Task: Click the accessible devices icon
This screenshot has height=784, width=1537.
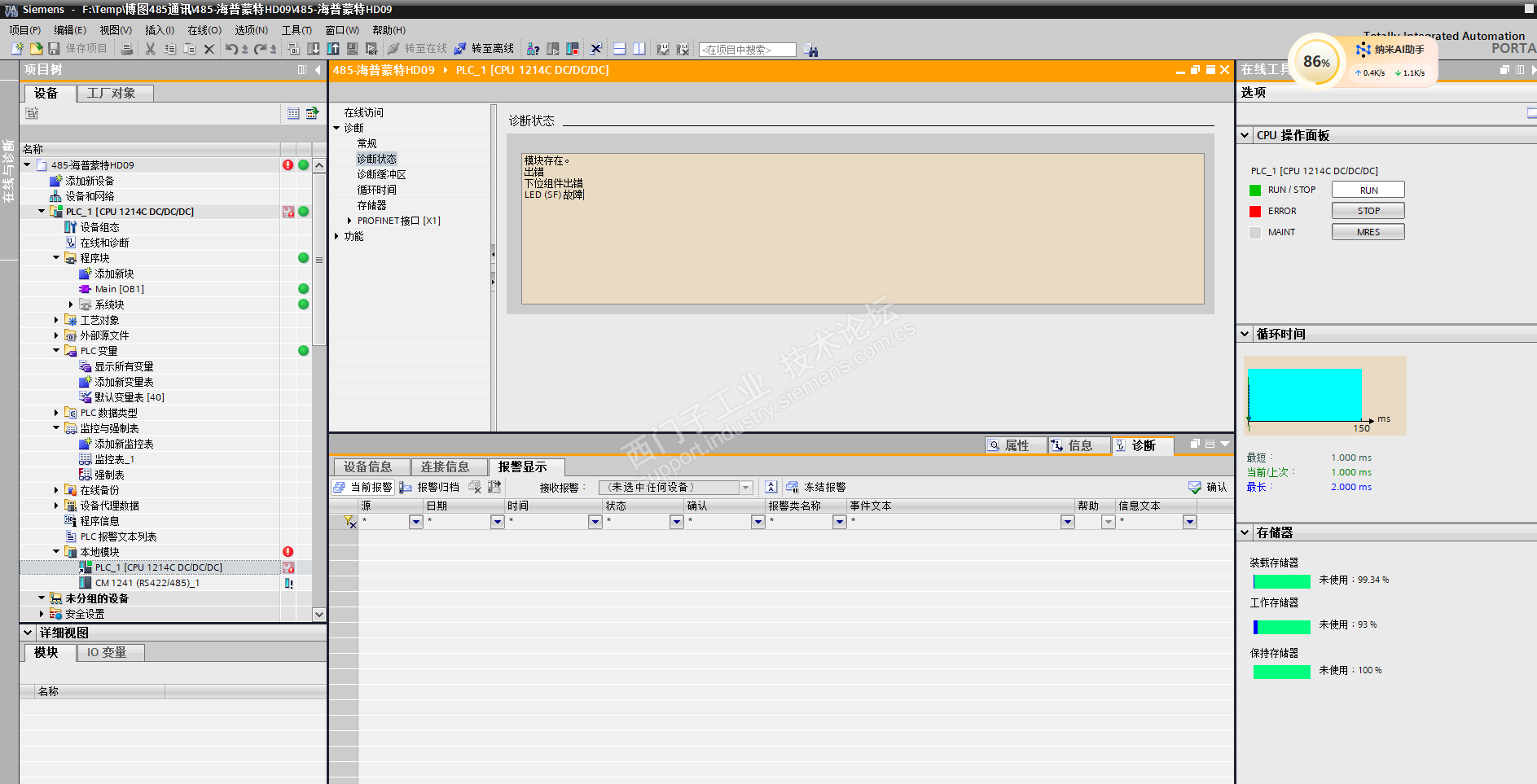Action: 533,49
